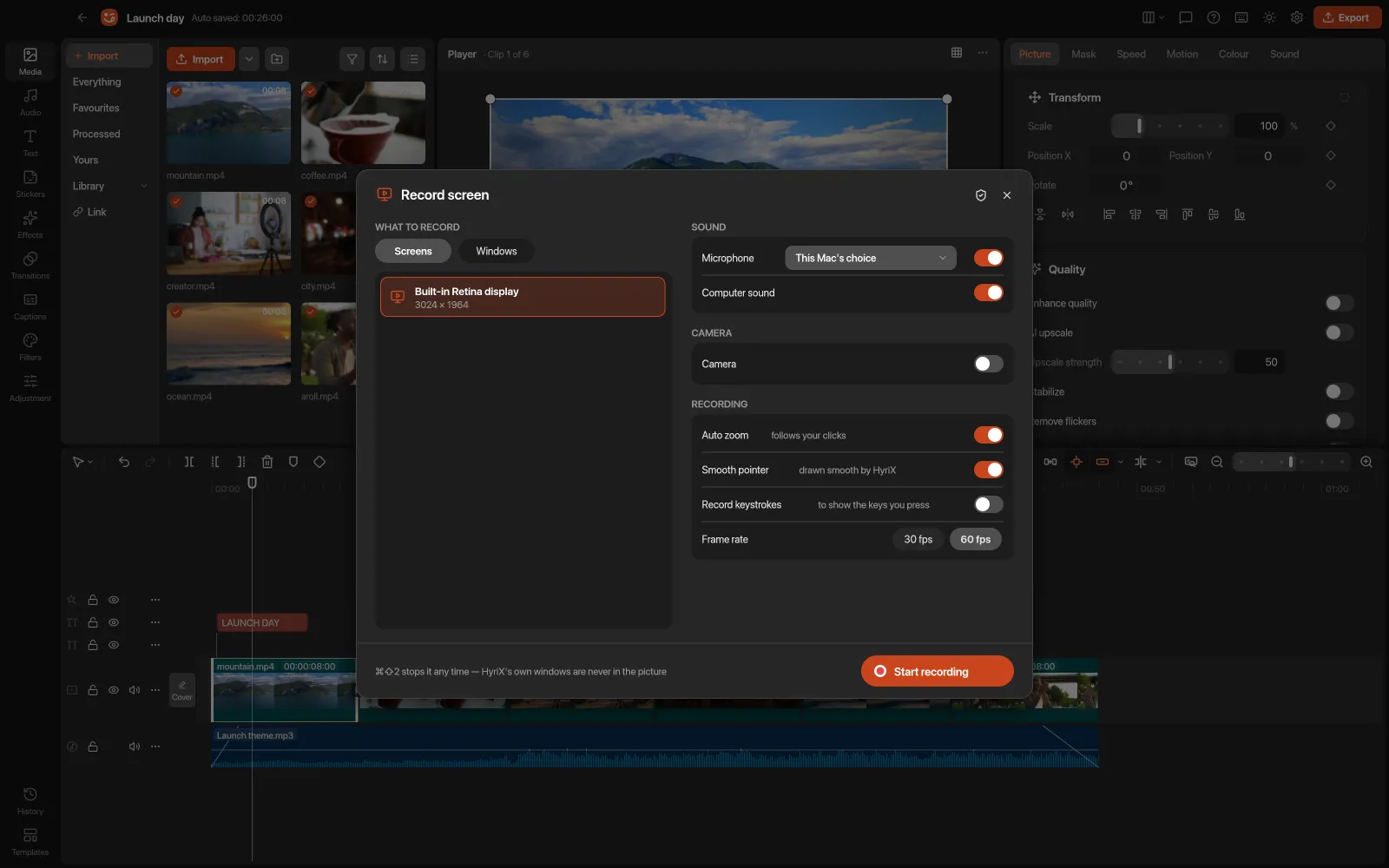
Task: Enable the Camera toggle
Action: [x=988, y=364]
